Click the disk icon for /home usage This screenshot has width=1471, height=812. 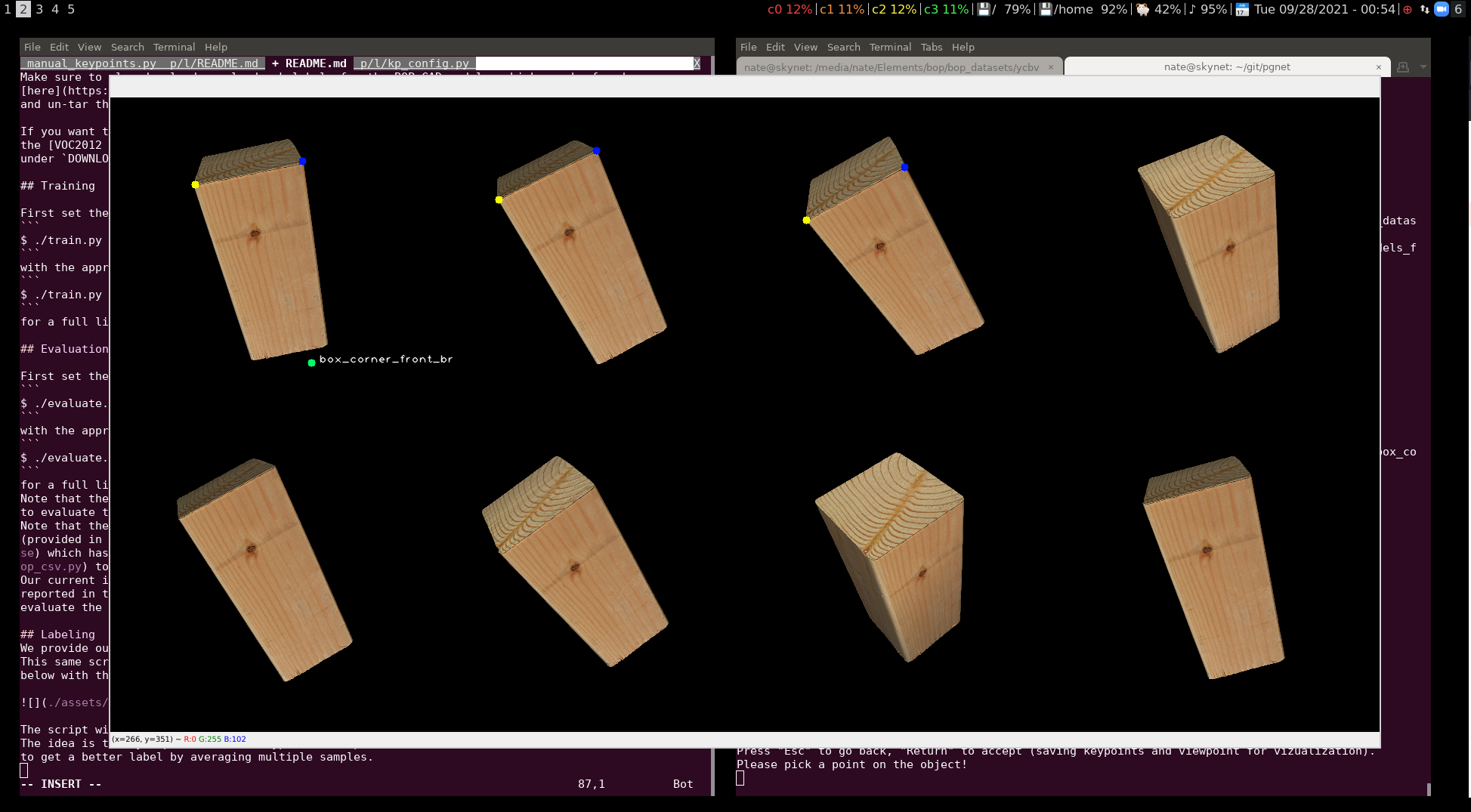[1046, 9]
